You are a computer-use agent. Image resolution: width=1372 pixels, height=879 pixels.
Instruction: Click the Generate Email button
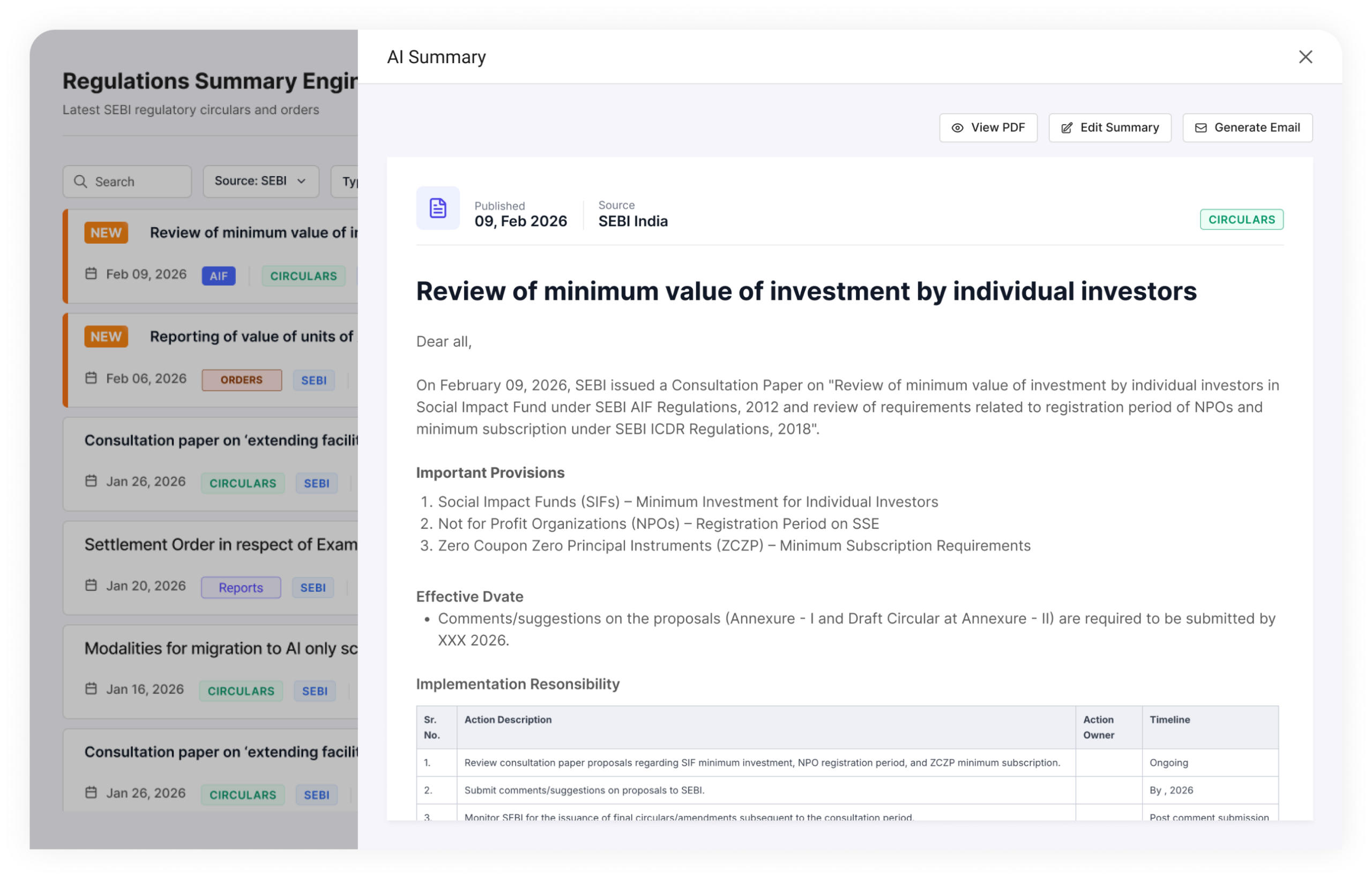pyautogui.click(x=1247, y=128)
